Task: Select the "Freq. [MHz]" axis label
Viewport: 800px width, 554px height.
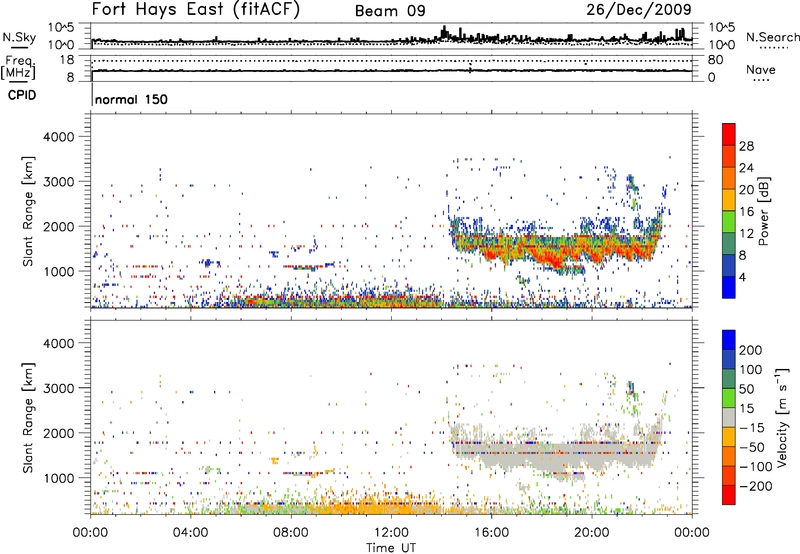Action: click(x=18, y=68)
